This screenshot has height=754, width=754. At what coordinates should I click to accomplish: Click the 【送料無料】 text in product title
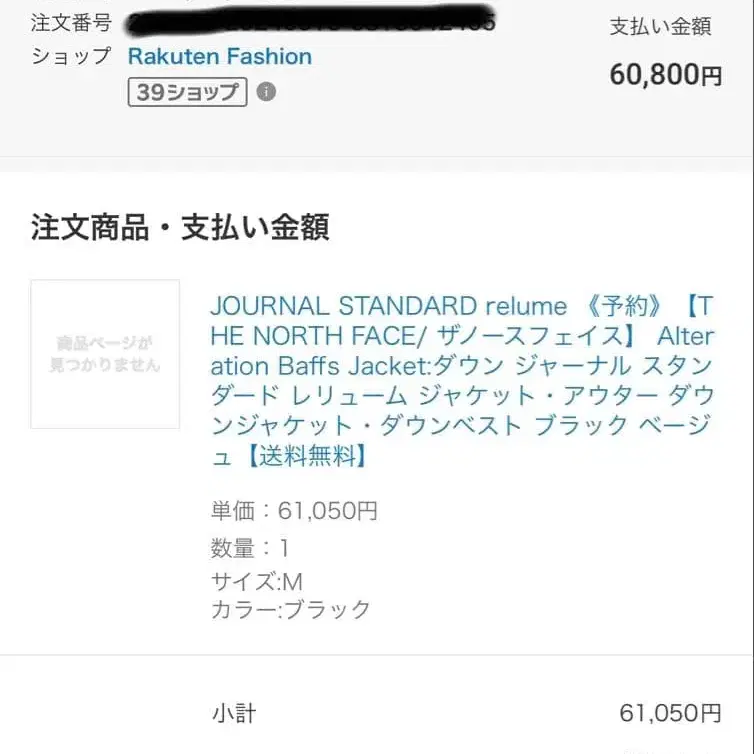(307, 455)
